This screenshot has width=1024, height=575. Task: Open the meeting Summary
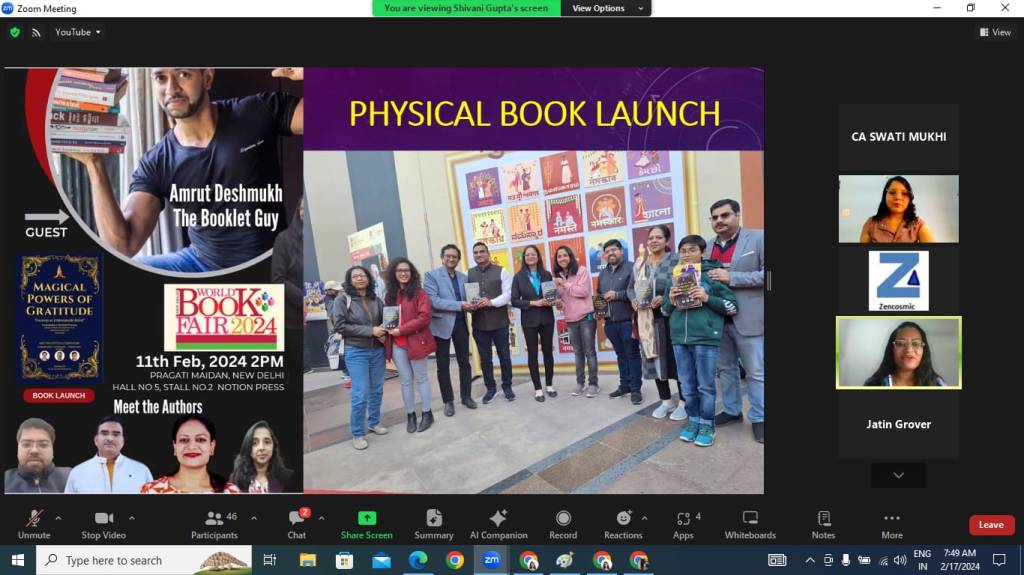[x=433, y=524]
